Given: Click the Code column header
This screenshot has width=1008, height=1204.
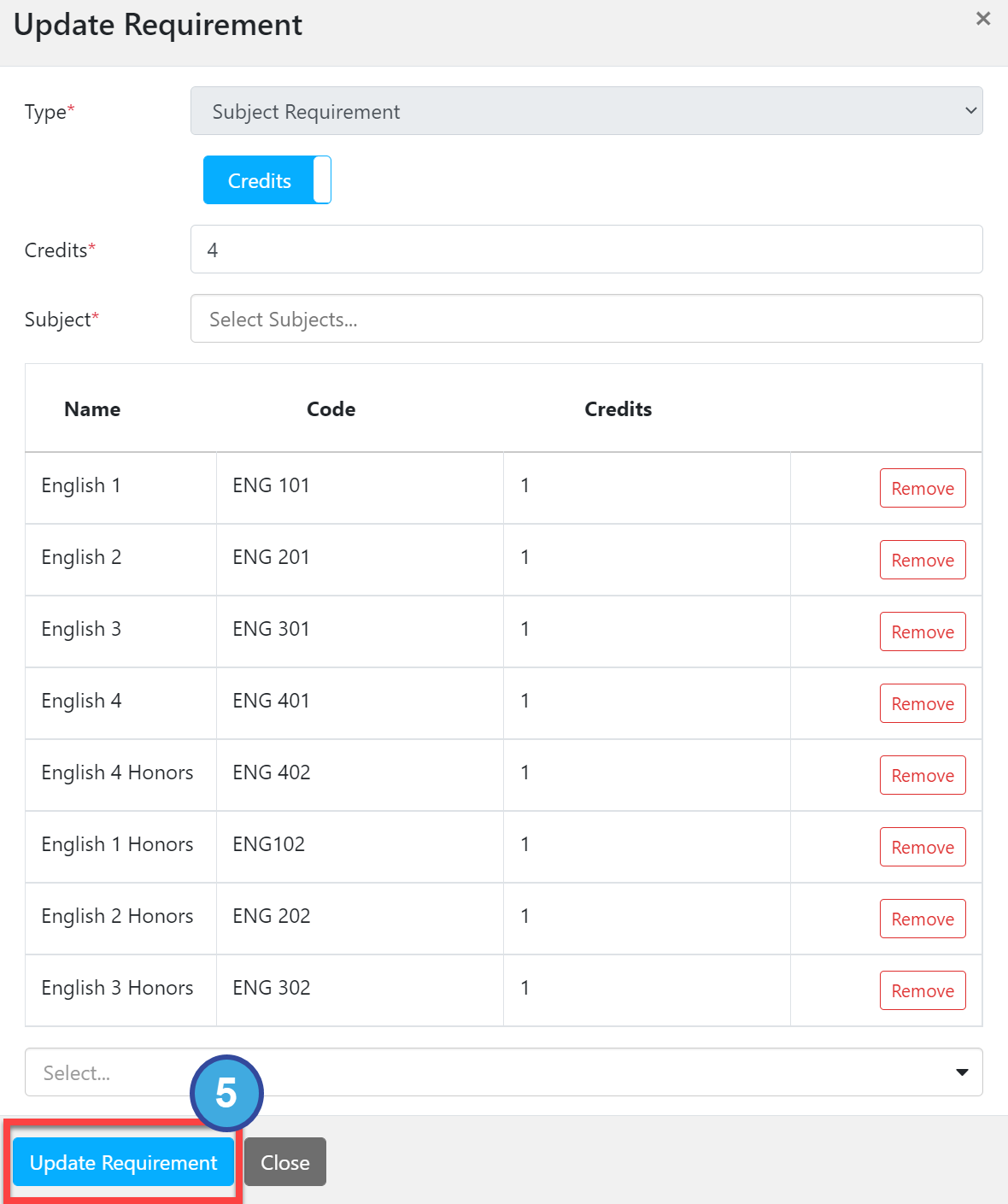Looking at the screenshot, I should 331,409.
